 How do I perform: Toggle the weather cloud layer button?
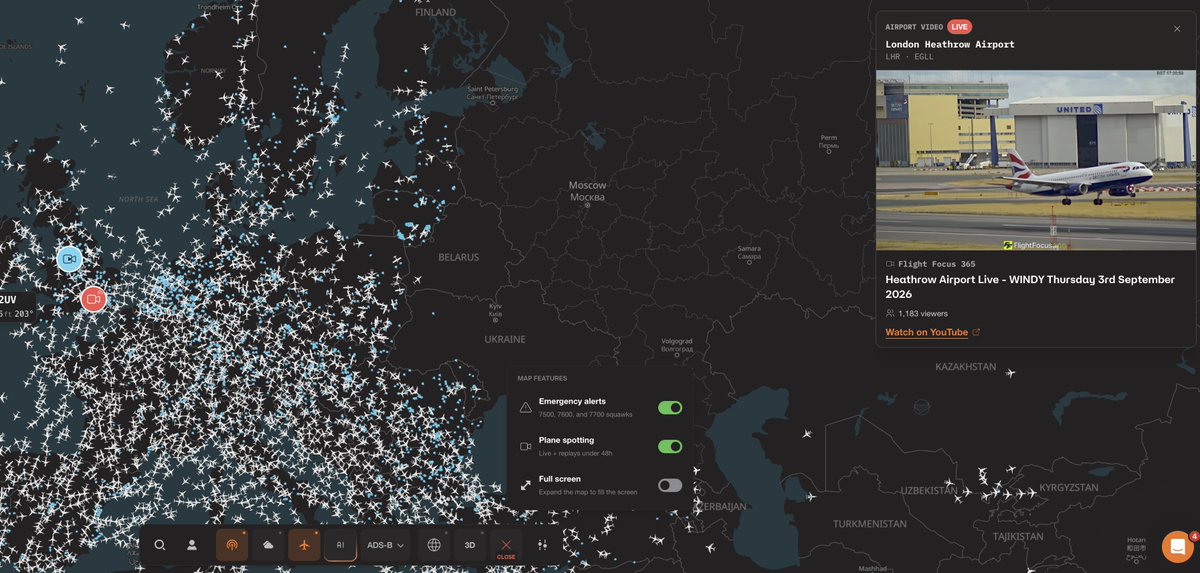tap(268, 545)
